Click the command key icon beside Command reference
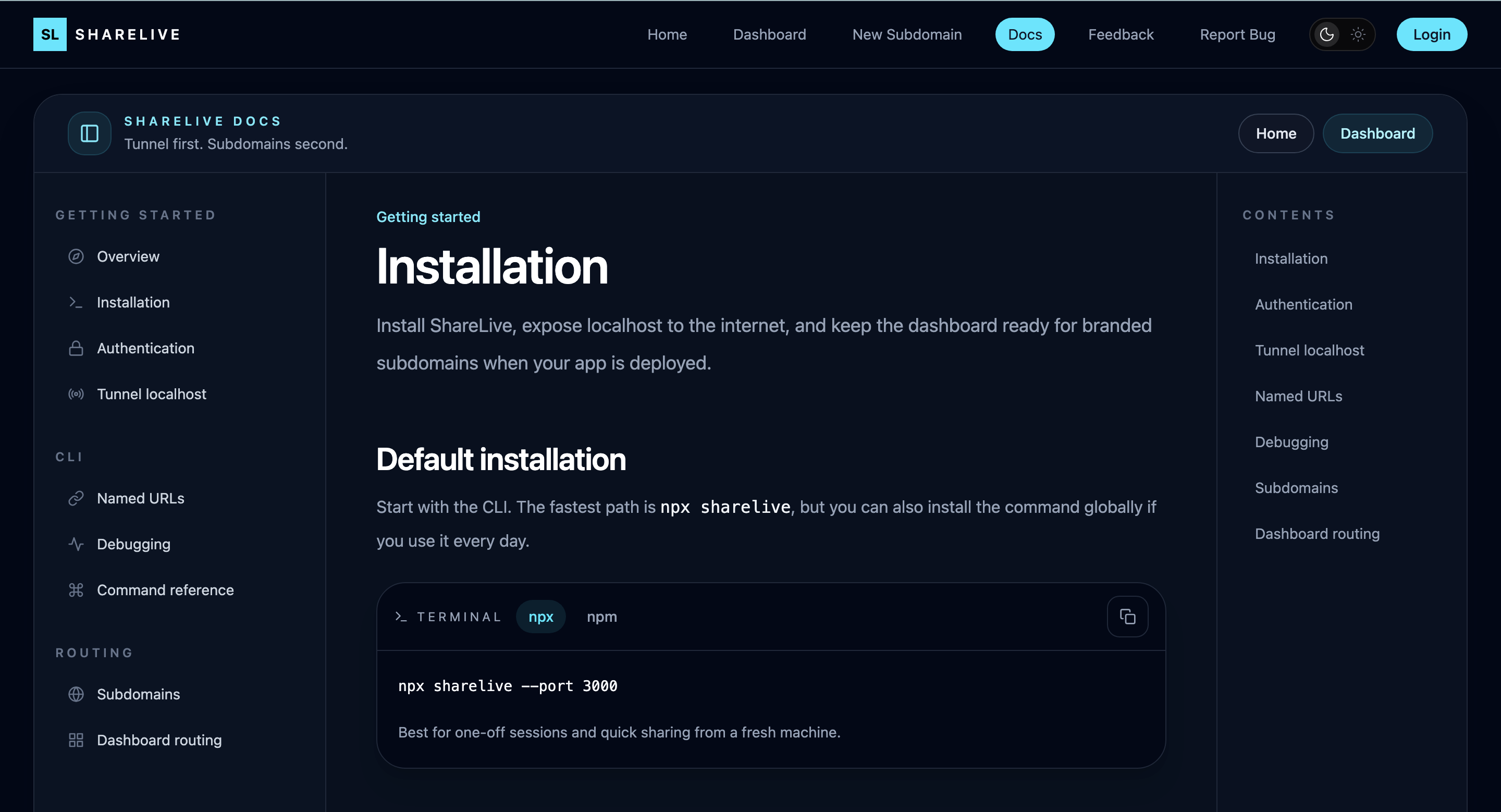Screen dimensions: 1501x812 click(x=76, y=590)
